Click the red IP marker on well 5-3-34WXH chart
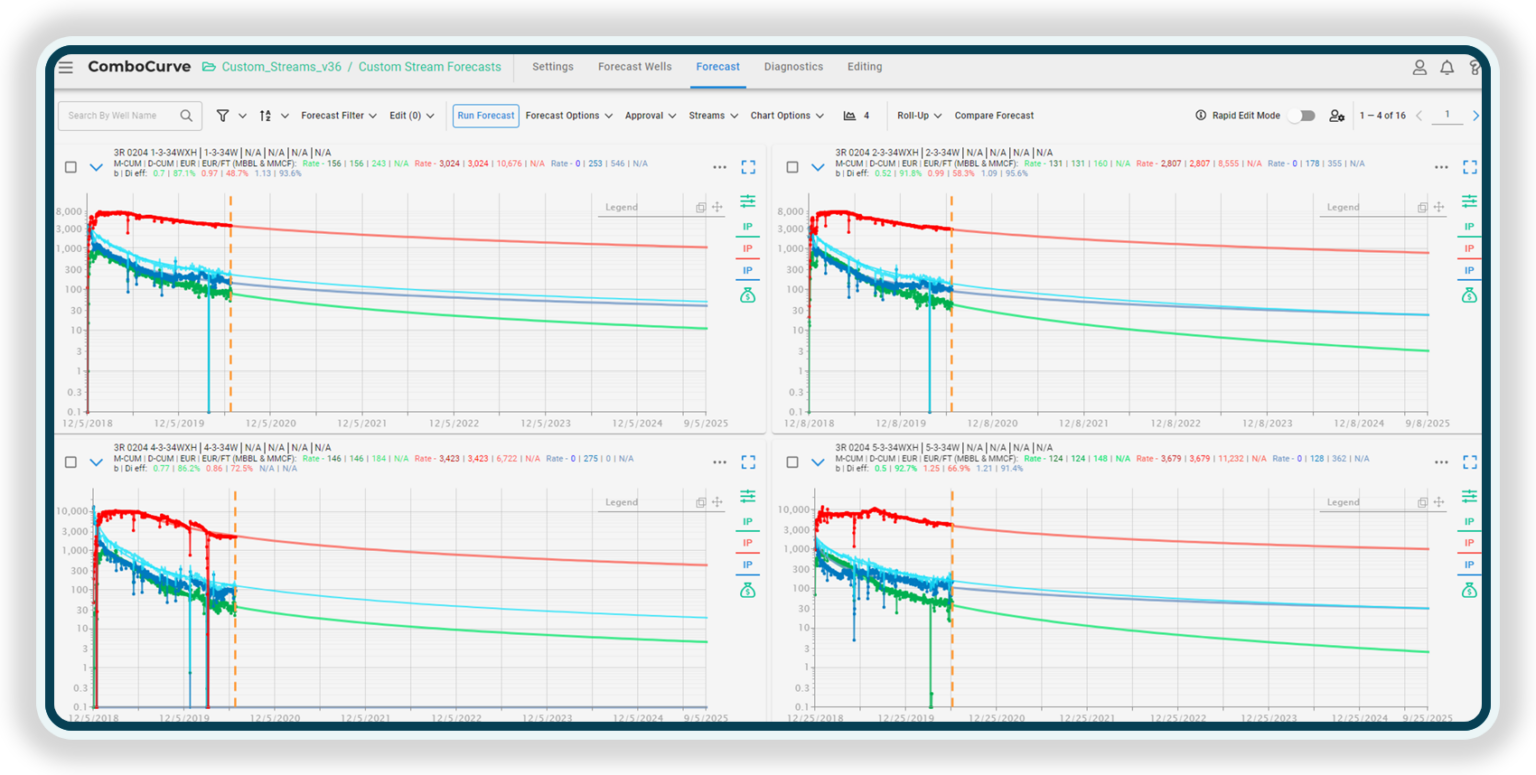 [1469, 542]
